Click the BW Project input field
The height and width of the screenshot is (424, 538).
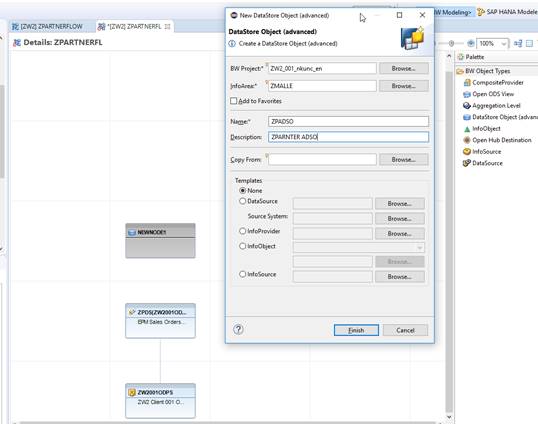point(322,68)
